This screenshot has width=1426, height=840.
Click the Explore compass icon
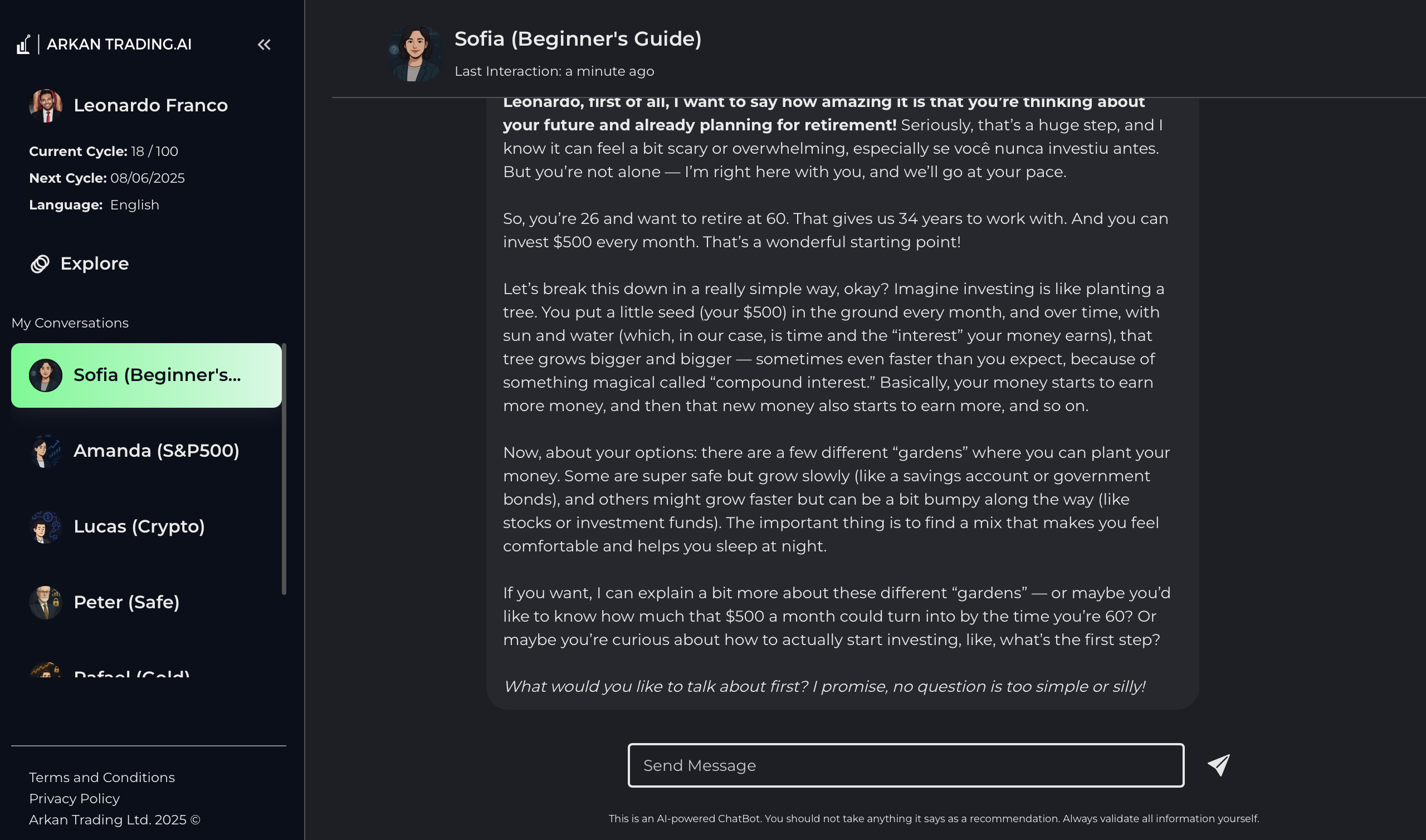click(x=40, y=264)
